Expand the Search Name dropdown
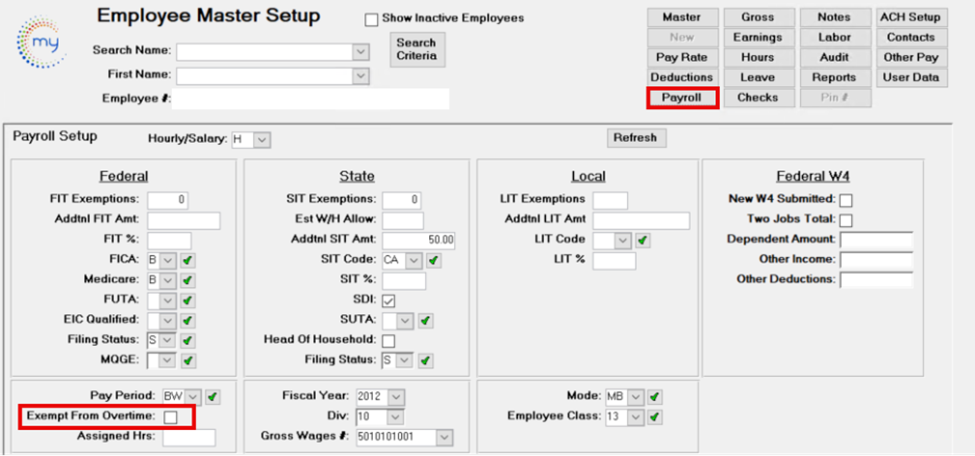The width and height of the screenshot is (975, 456). click(360, 50)
